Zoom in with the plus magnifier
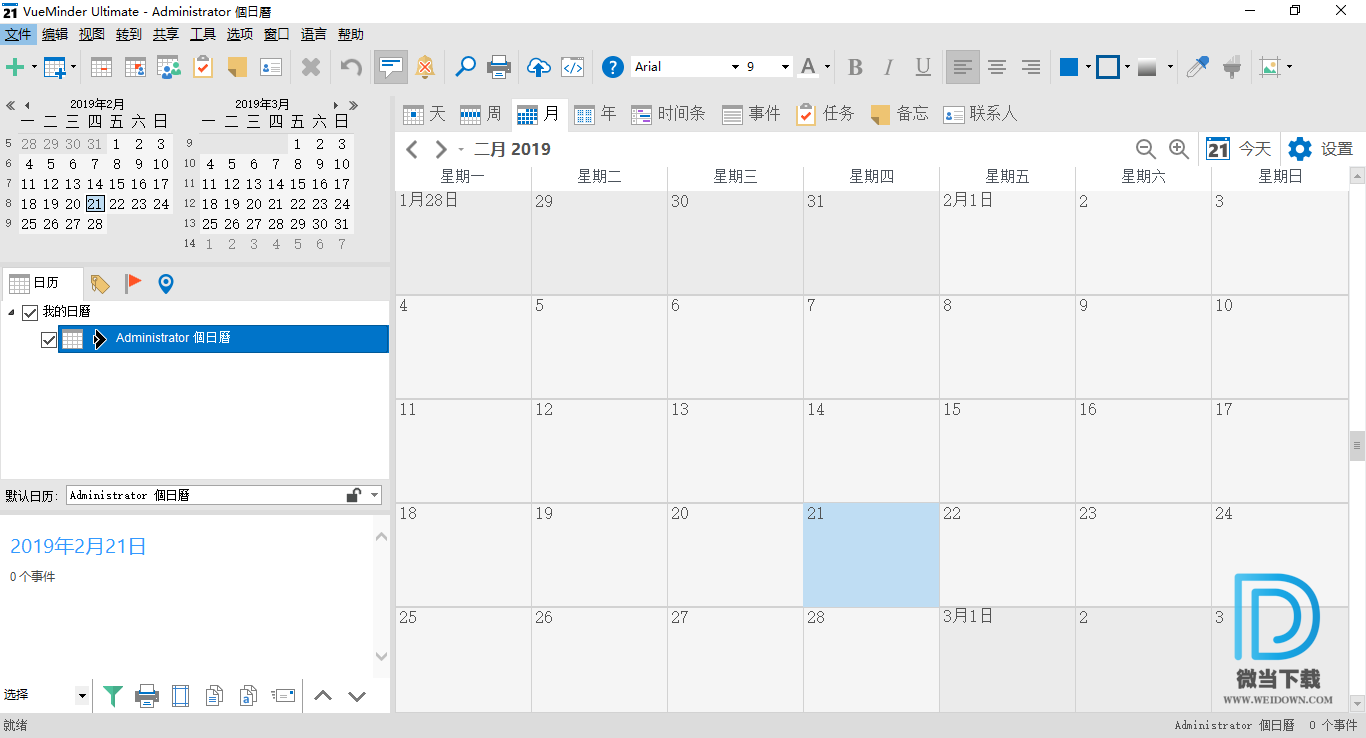Image resolution: width=1366 pixels, height=738 pixels. click(1179, 149)
